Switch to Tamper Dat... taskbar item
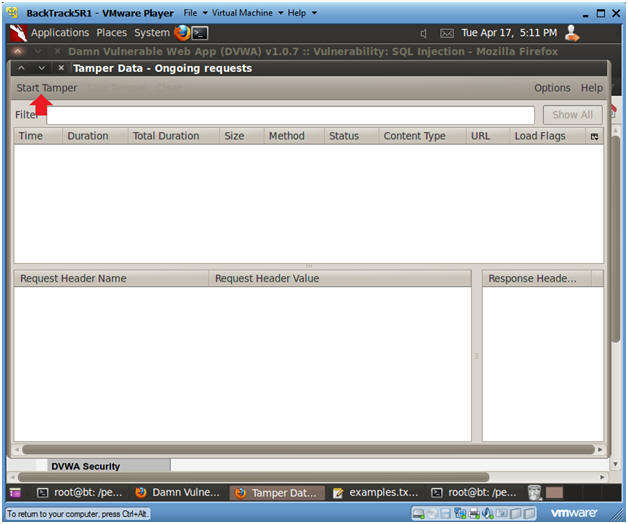 (x=278, y=493)
